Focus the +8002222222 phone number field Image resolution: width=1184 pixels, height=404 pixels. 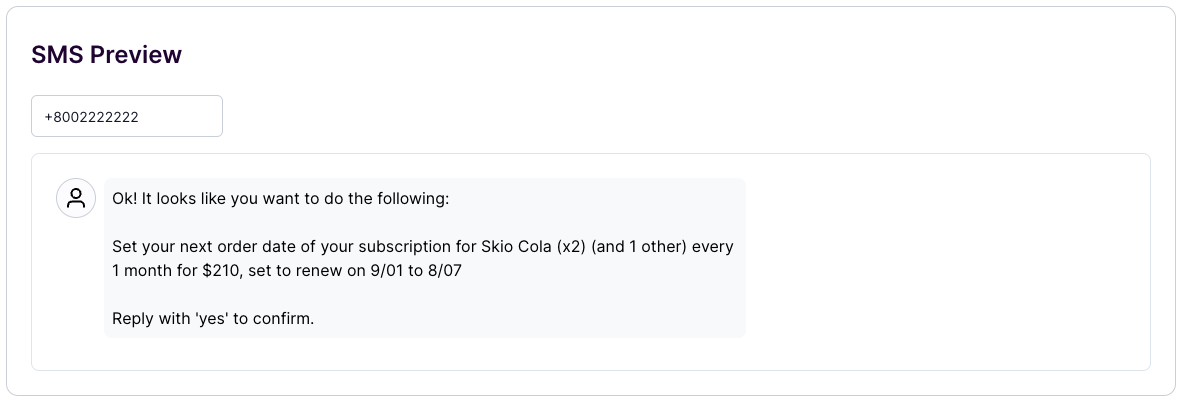coord(127,116)
